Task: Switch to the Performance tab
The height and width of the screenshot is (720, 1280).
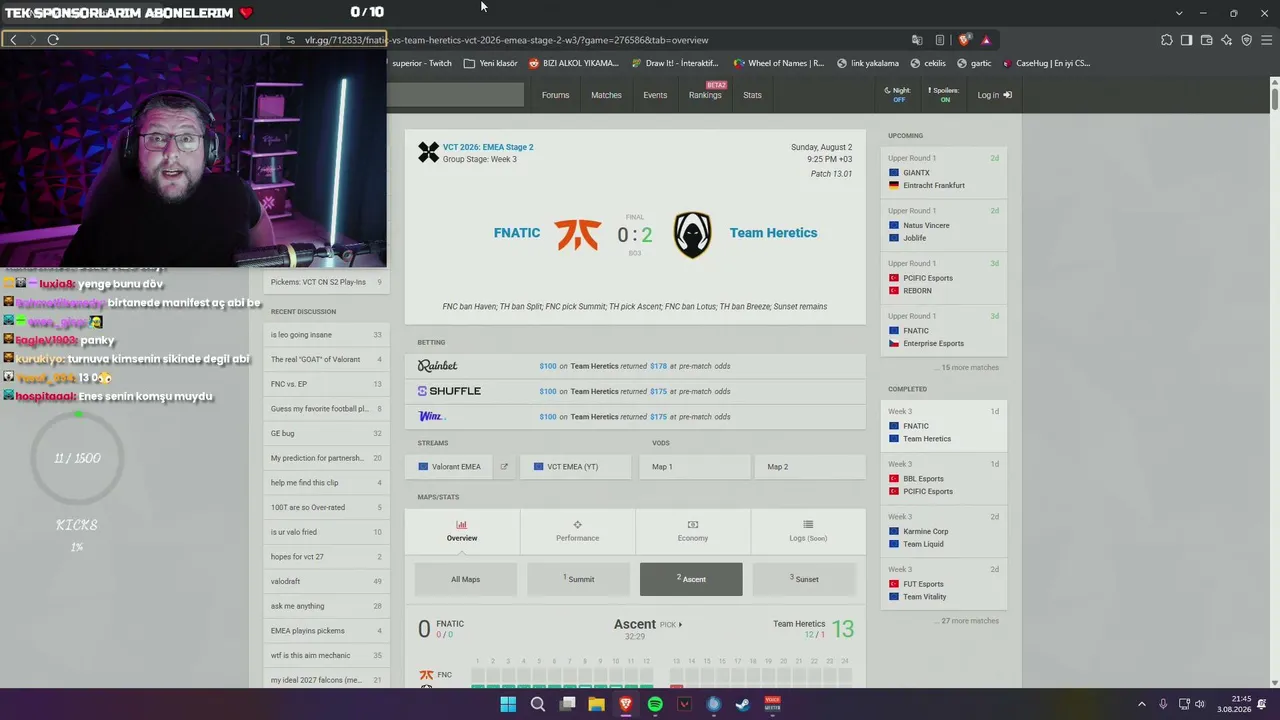Action: tap(577, 531)
